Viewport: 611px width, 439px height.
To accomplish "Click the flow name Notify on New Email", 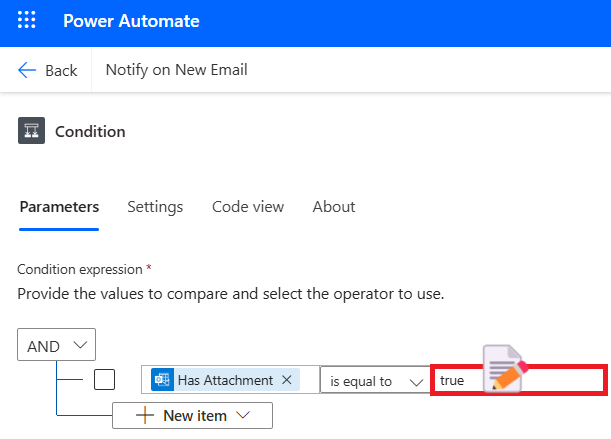I will (177, 70).
